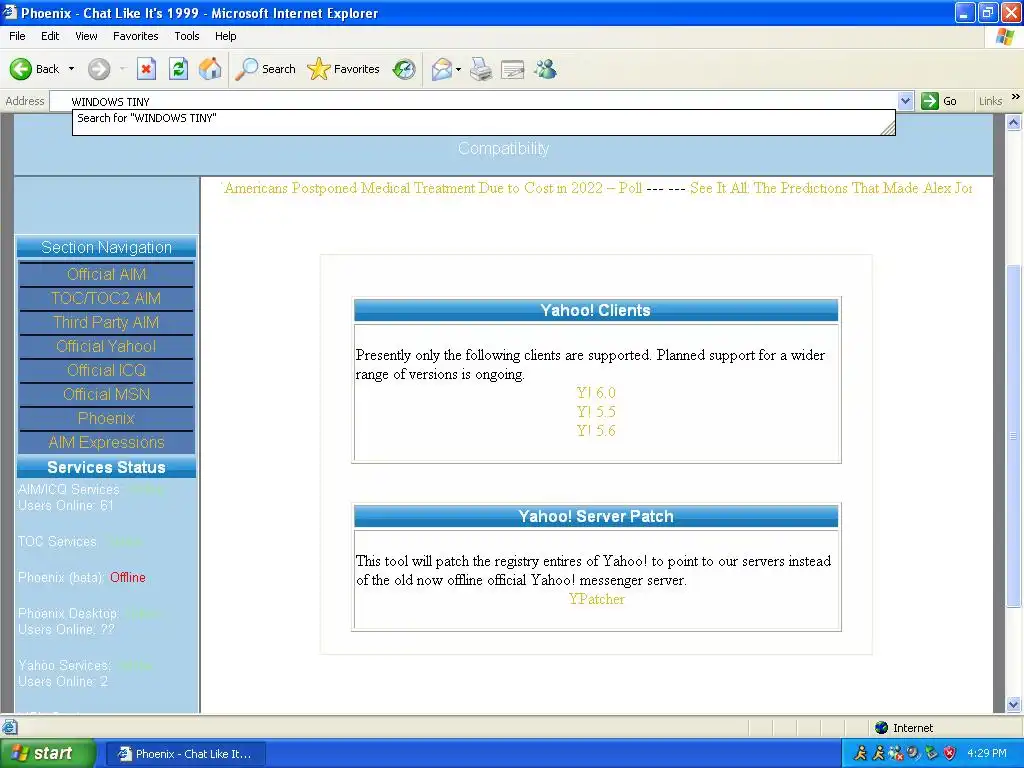Open the File menu
This screenshot has width=1024, height=768.
click(x=18, y=36)
